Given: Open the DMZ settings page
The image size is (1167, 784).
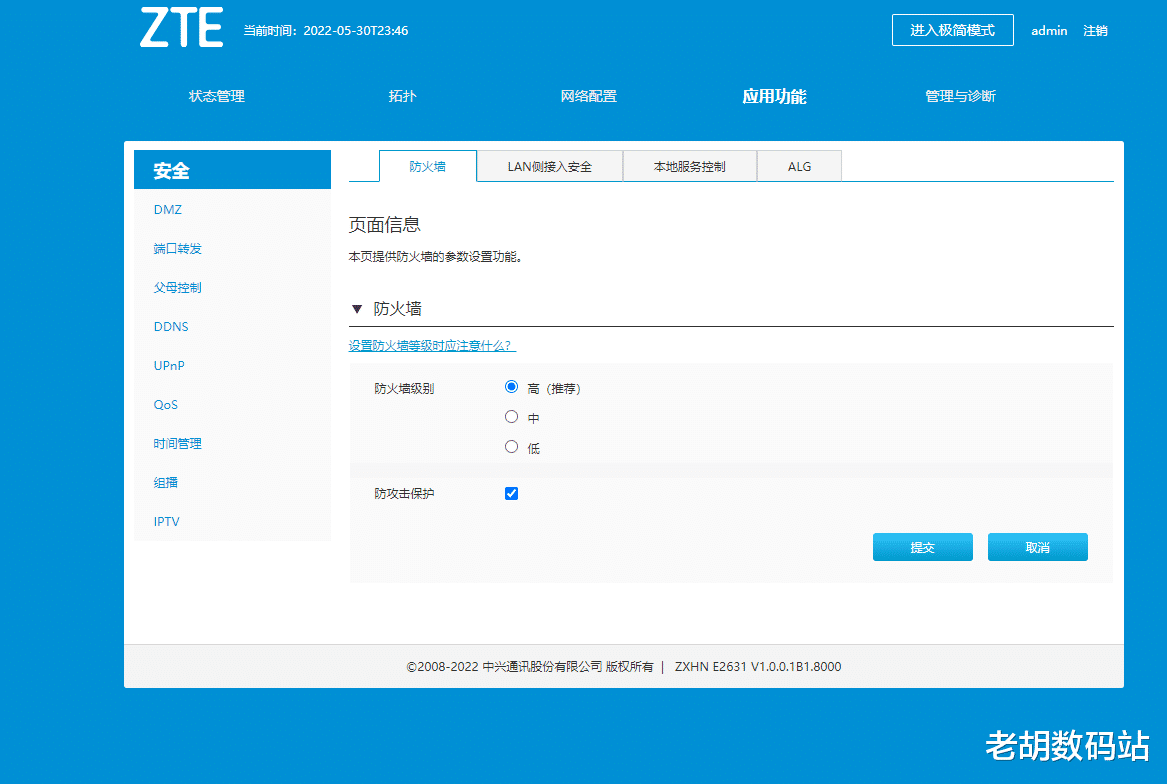Looking at the screenshot, I should point(167,209).
